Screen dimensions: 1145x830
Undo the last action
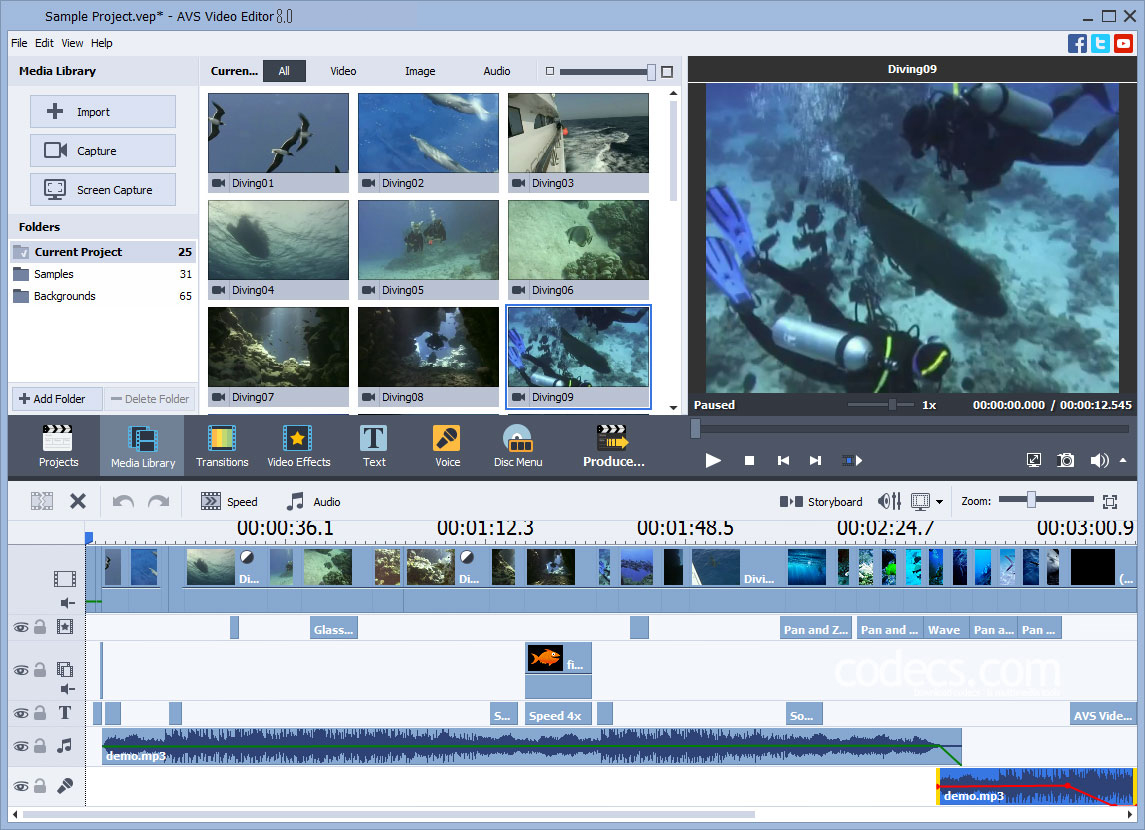click(x=123, y=502)
